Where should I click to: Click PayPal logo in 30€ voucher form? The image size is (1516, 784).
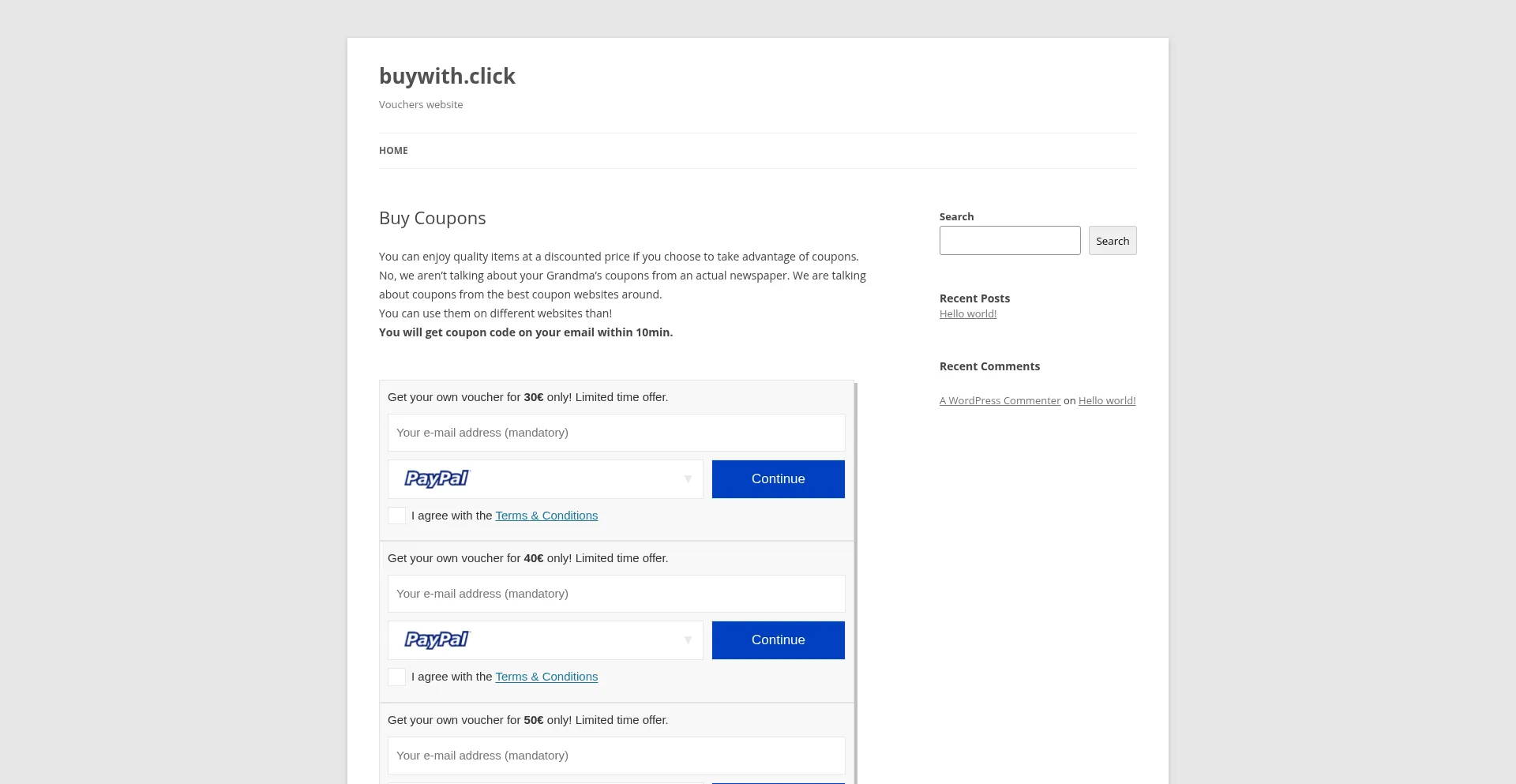click(437, 478)
